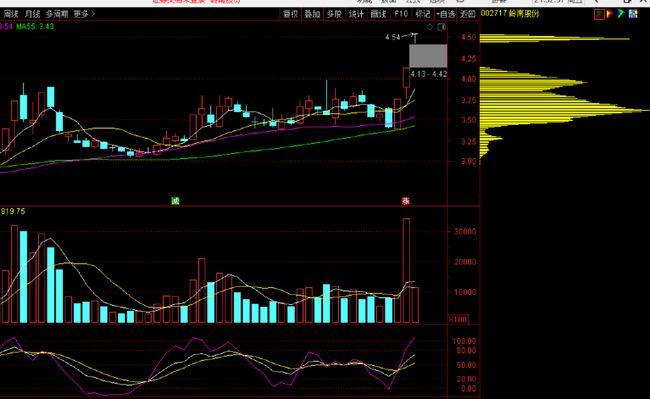
Task: Click the 80.00 oscillator axis label
Action: 466,351
